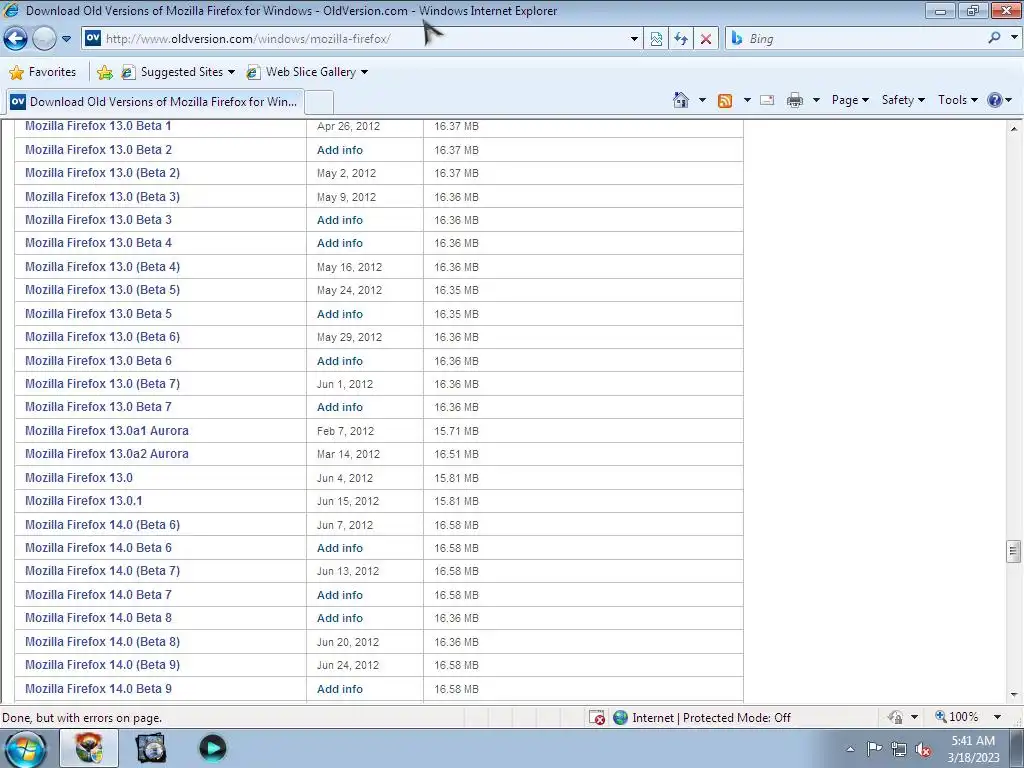Click the first pinned taskbar app icon
Image resolution: width=1024 pixels, height=768 pixels.
tap(89, 748)
